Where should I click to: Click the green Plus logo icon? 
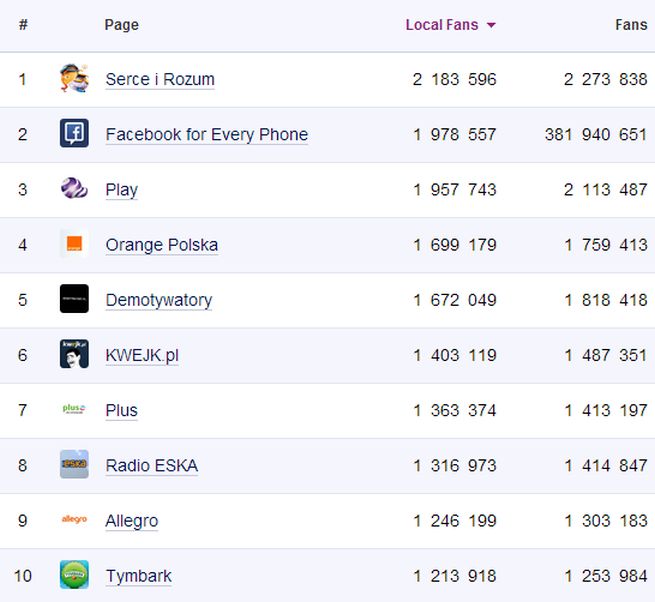coord(74,409)
